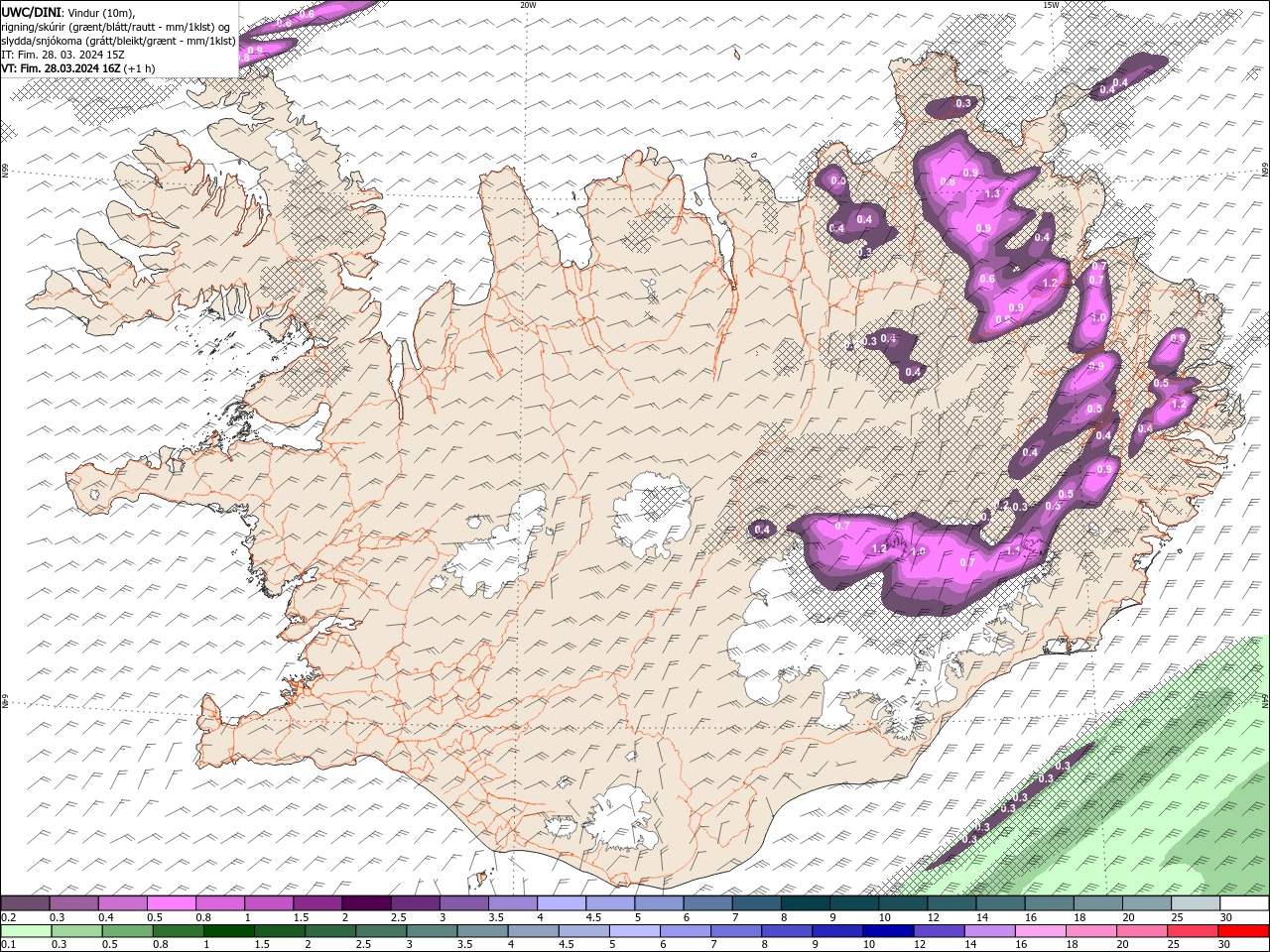
Task: Select the deep blue swatch labeled 10 in the bottom row
Action: click(x=888, y=931)
